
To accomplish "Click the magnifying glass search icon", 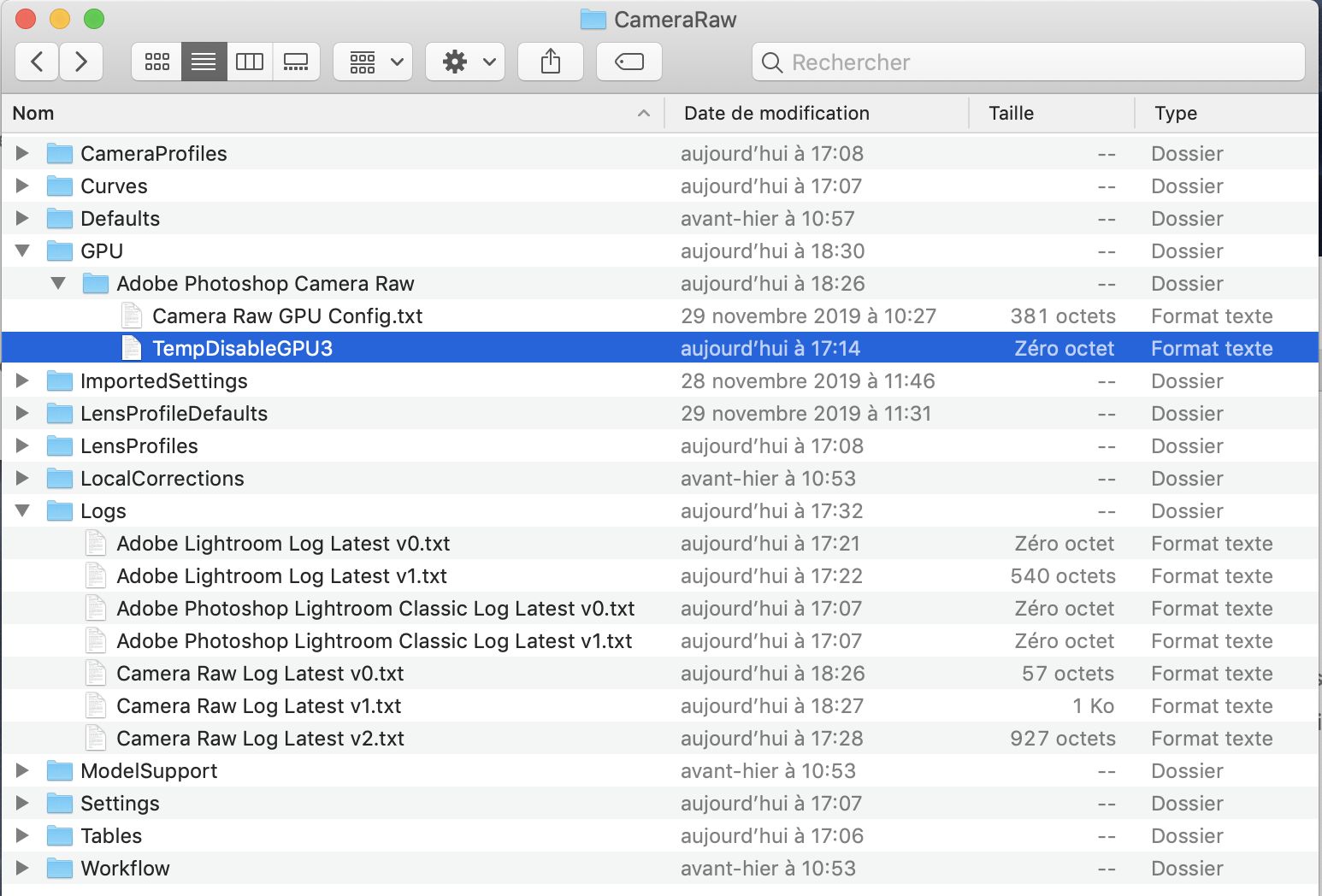I will pos(772,62).
